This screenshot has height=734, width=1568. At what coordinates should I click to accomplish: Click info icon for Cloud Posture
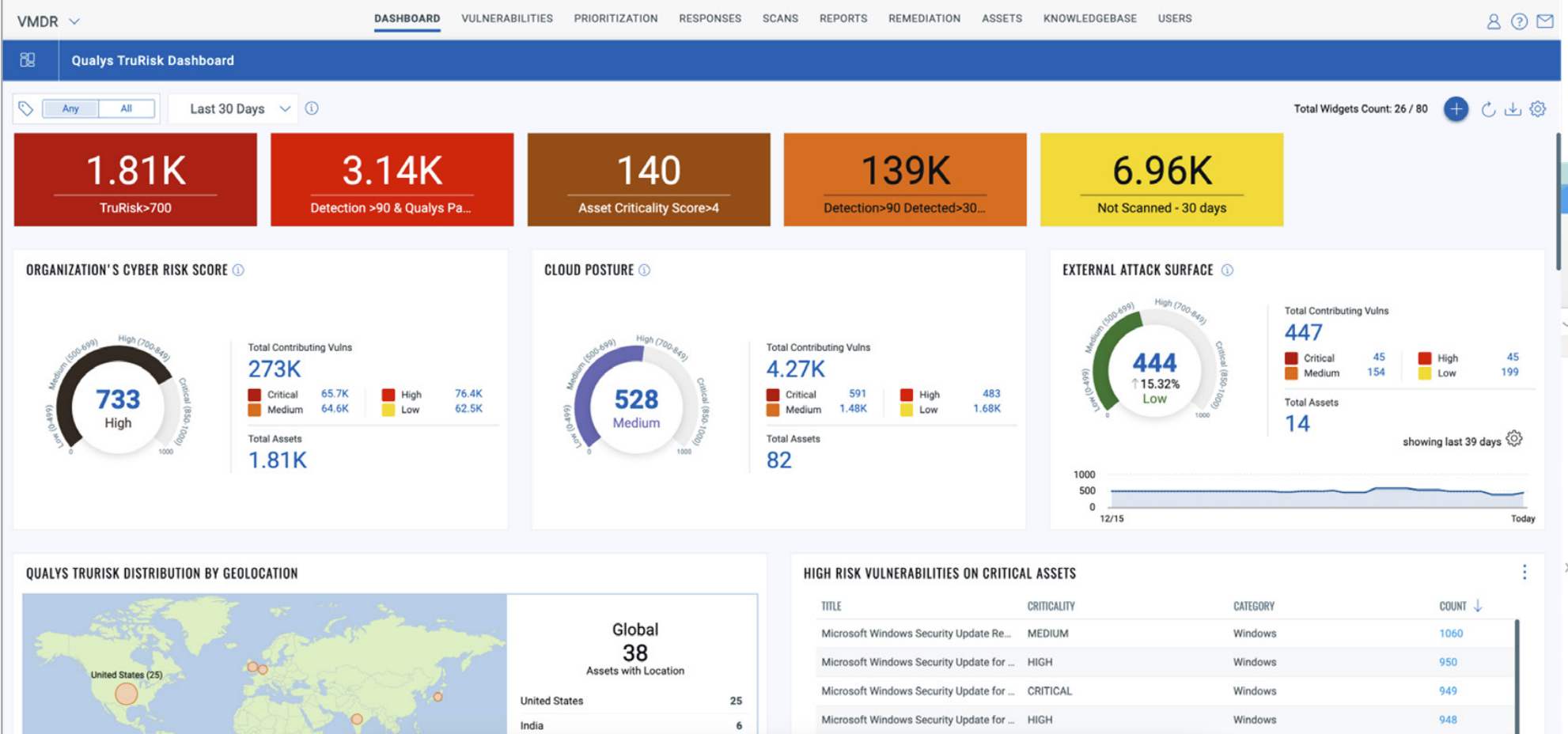[x=645, y=271]
